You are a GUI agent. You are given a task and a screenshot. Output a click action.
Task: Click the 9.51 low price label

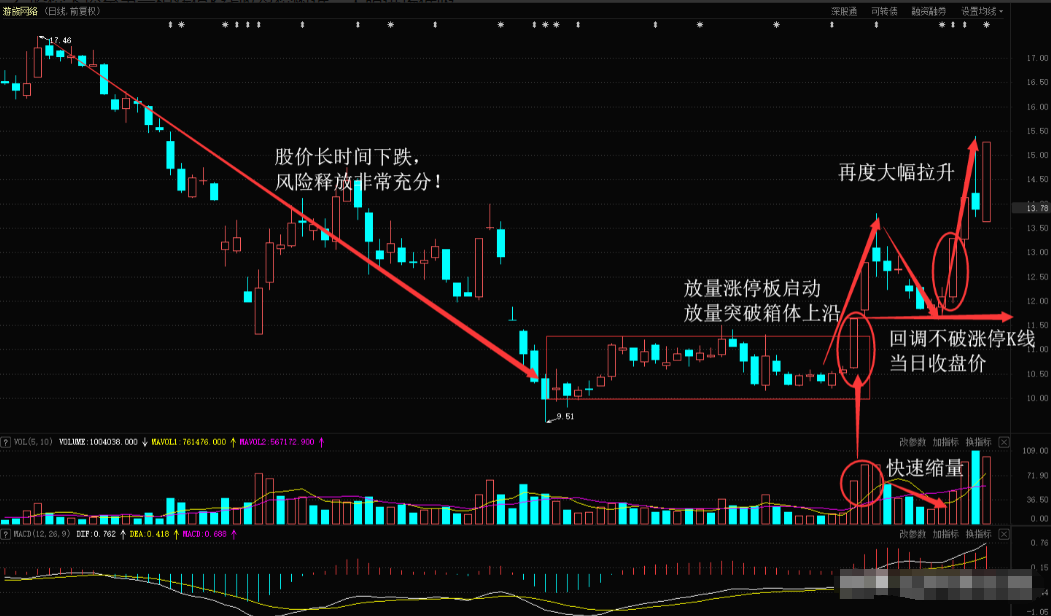(x=564, y=416)
